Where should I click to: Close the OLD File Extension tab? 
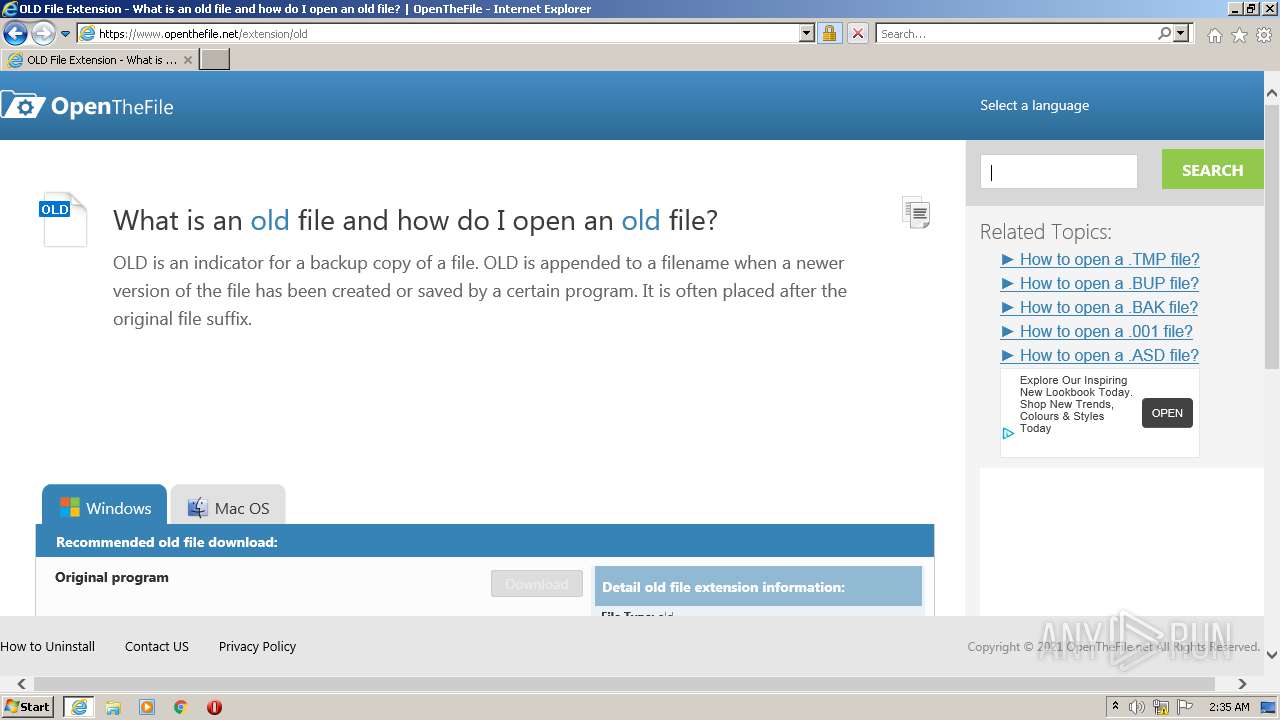coord(187,60)
